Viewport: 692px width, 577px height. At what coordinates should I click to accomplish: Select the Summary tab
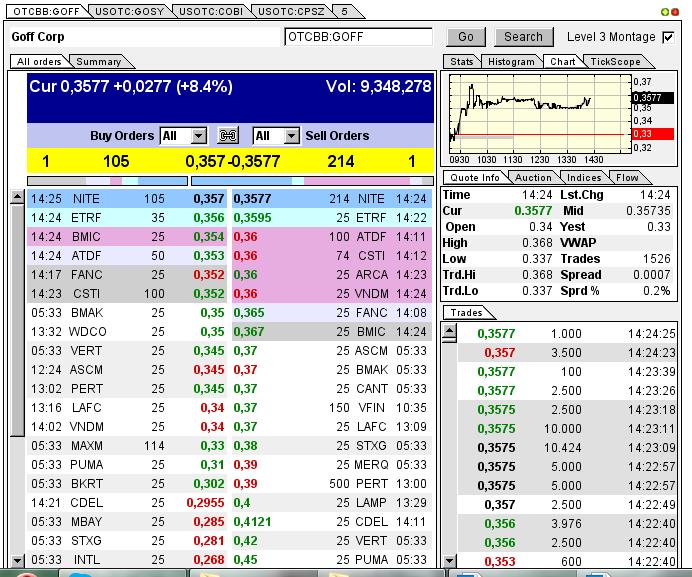click(99, 61)
